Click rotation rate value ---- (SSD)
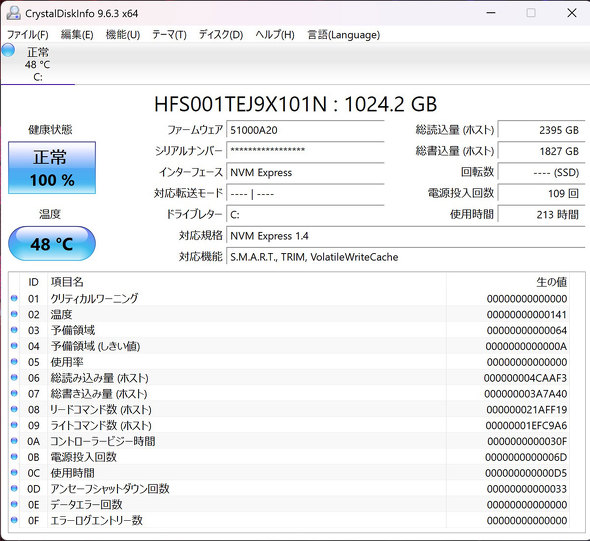The width and height of the screenshot is (590, 541). click(541, 172)
